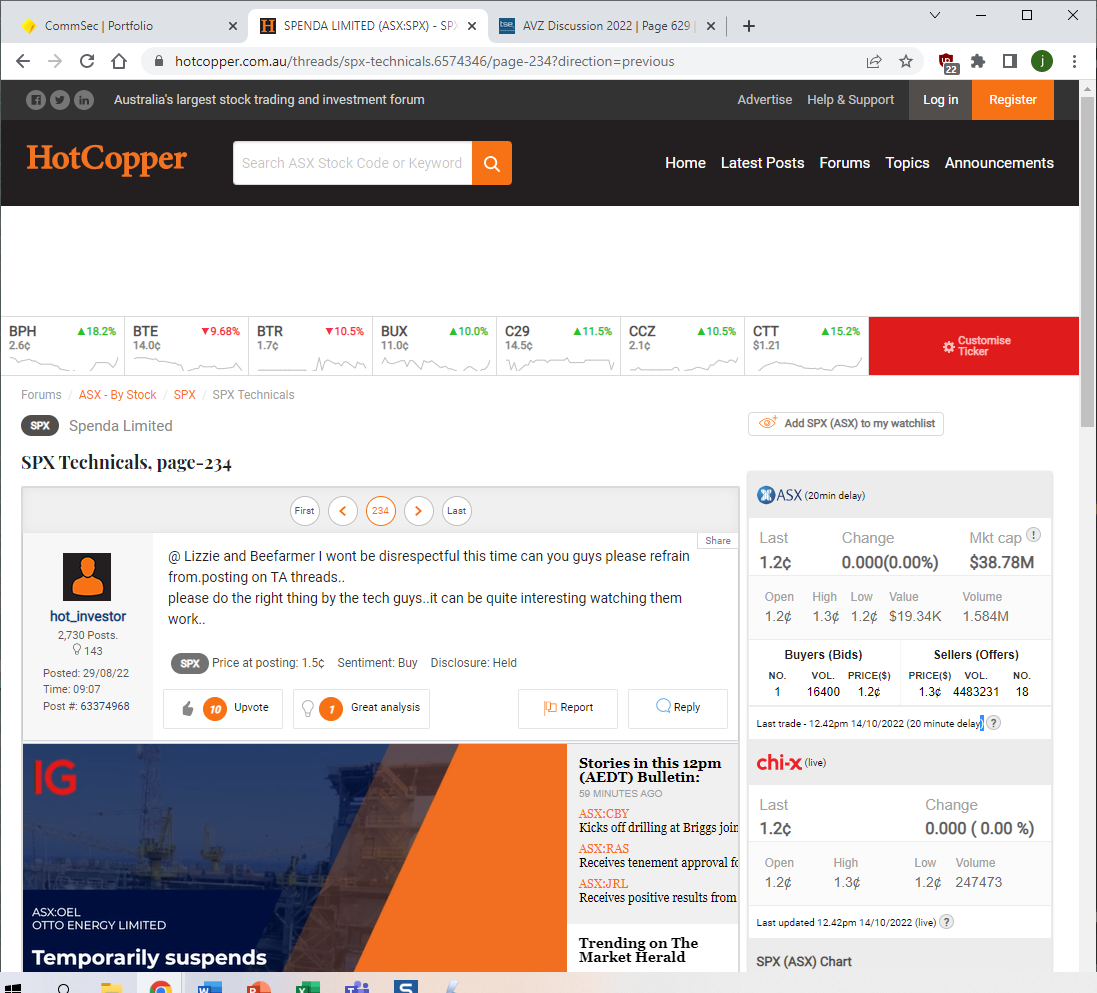Go to next page arrow in pagination
1097x993 pixels.
pyautogui.click(x=418, y=511)
